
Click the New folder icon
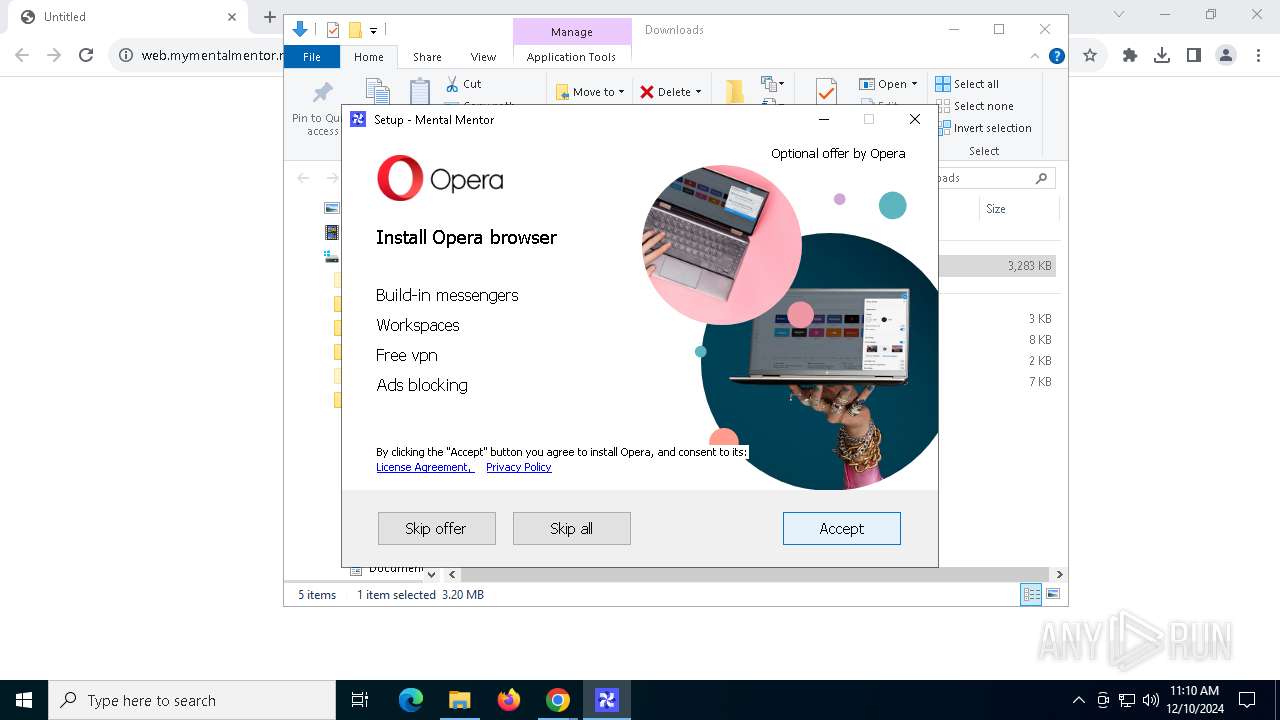click(x=735, y=92)
